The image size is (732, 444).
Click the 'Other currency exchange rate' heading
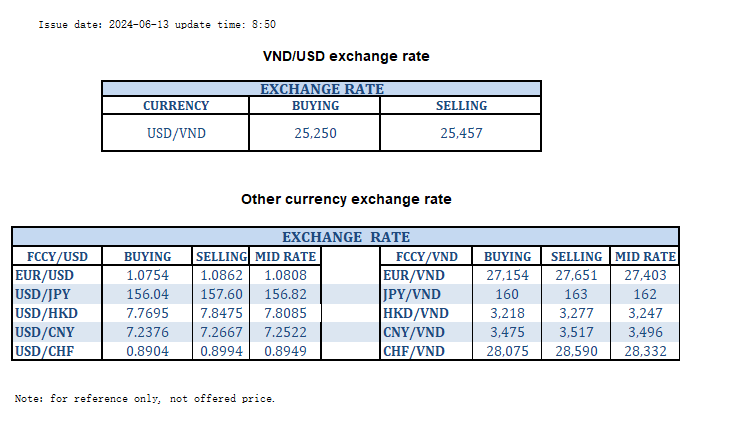tap(346, 199)
